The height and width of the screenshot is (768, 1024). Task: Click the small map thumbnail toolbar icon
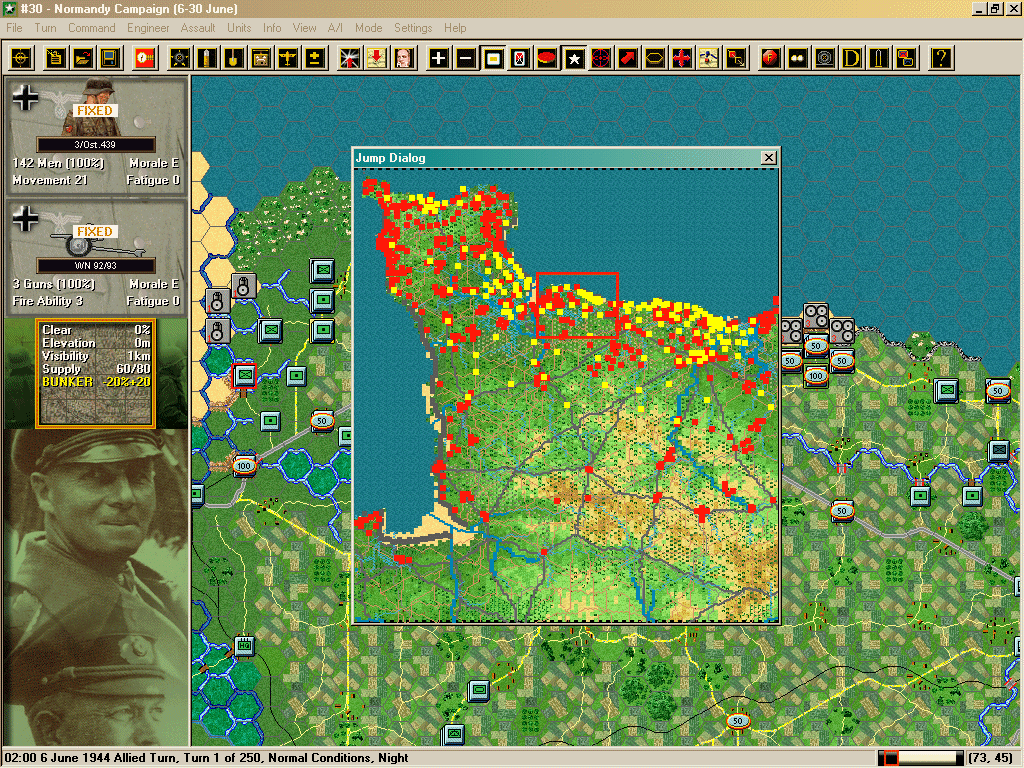[x=709, y=58]
